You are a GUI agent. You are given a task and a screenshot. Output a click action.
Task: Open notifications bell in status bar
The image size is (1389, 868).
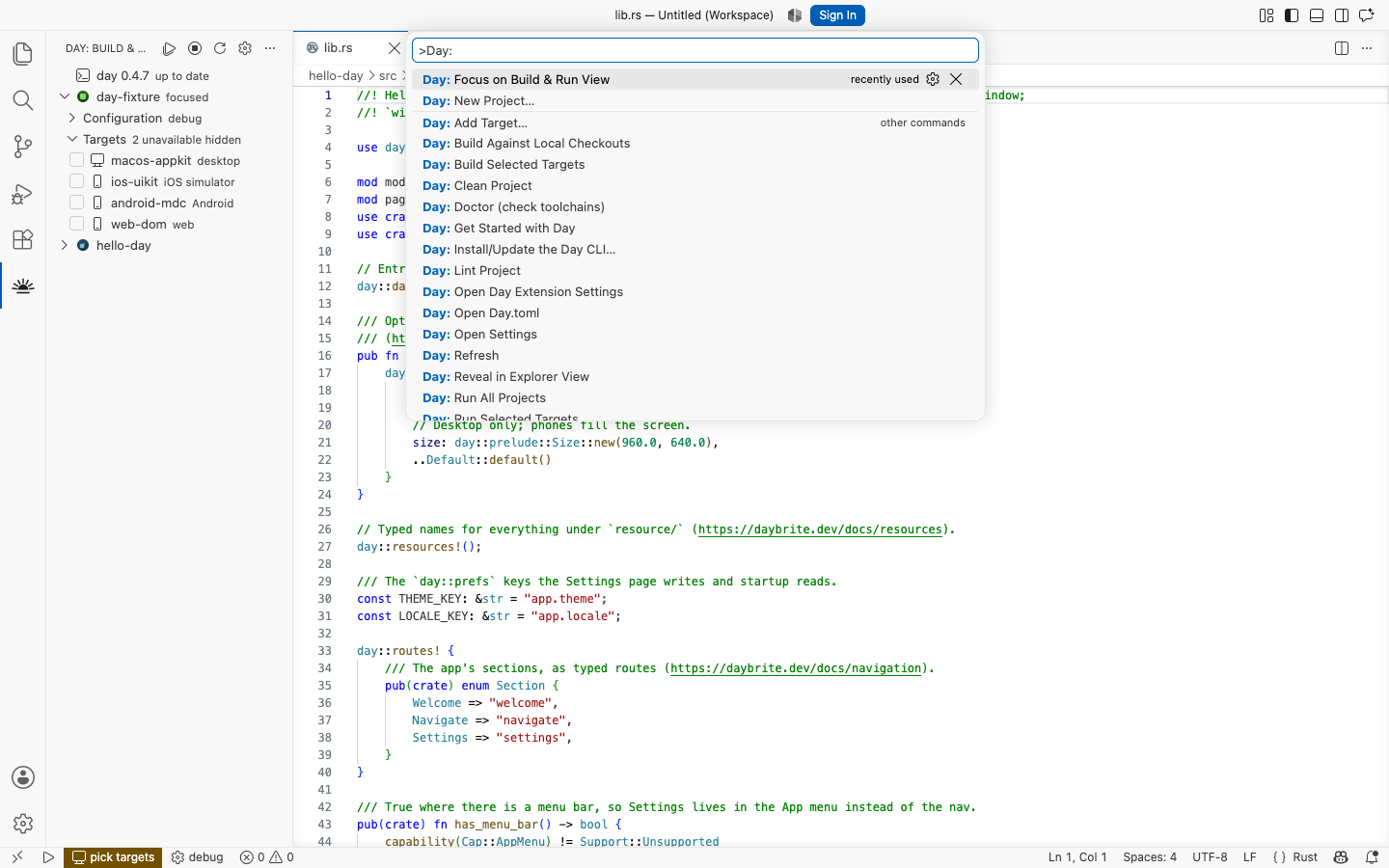coord(1372,857)
